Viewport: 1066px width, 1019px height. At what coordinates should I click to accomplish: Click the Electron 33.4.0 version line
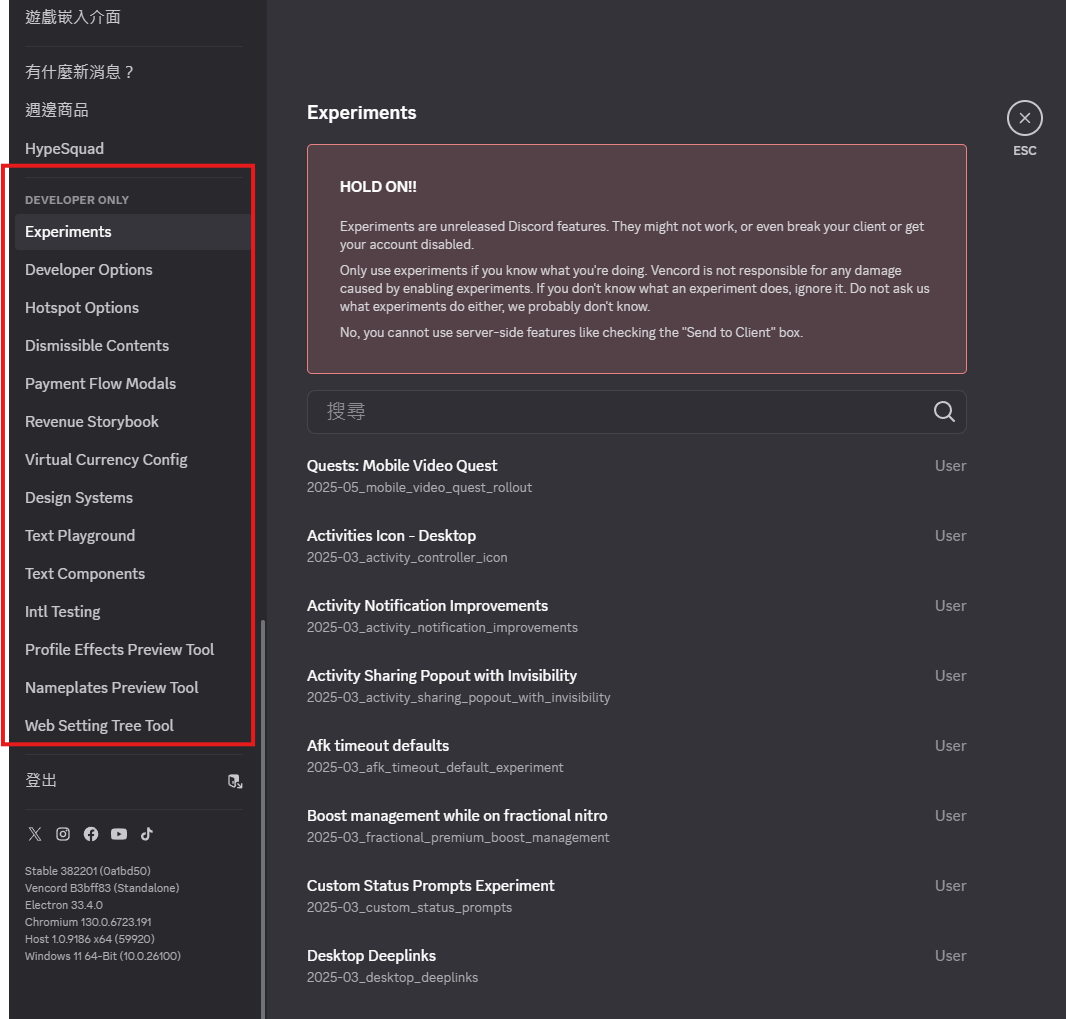tap(64, 905)
